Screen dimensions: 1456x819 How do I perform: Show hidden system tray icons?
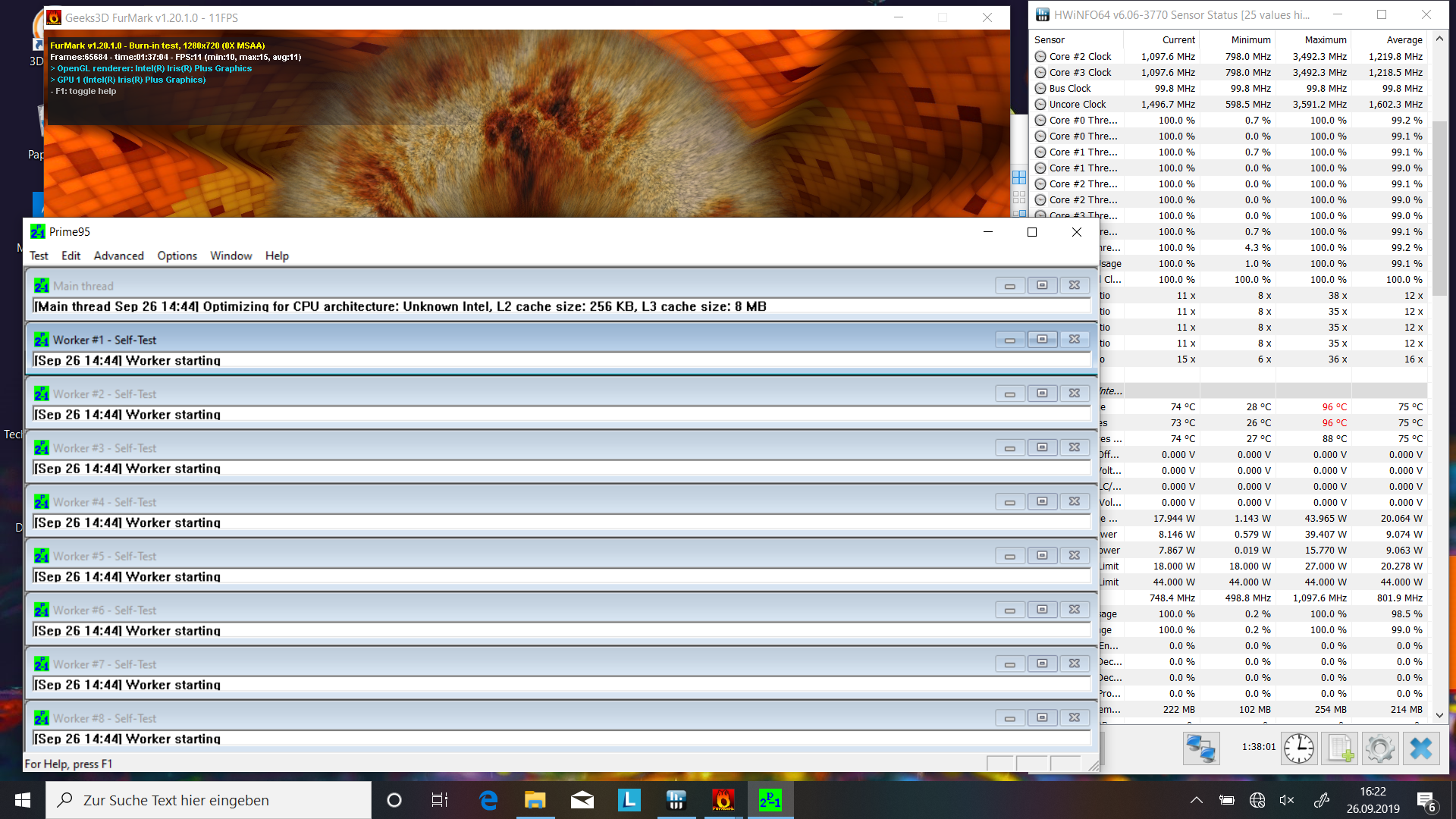point(1196,800)
